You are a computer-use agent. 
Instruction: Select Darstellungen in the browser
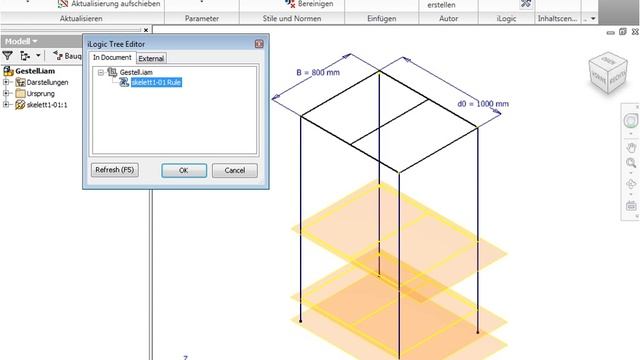[47, 82]
